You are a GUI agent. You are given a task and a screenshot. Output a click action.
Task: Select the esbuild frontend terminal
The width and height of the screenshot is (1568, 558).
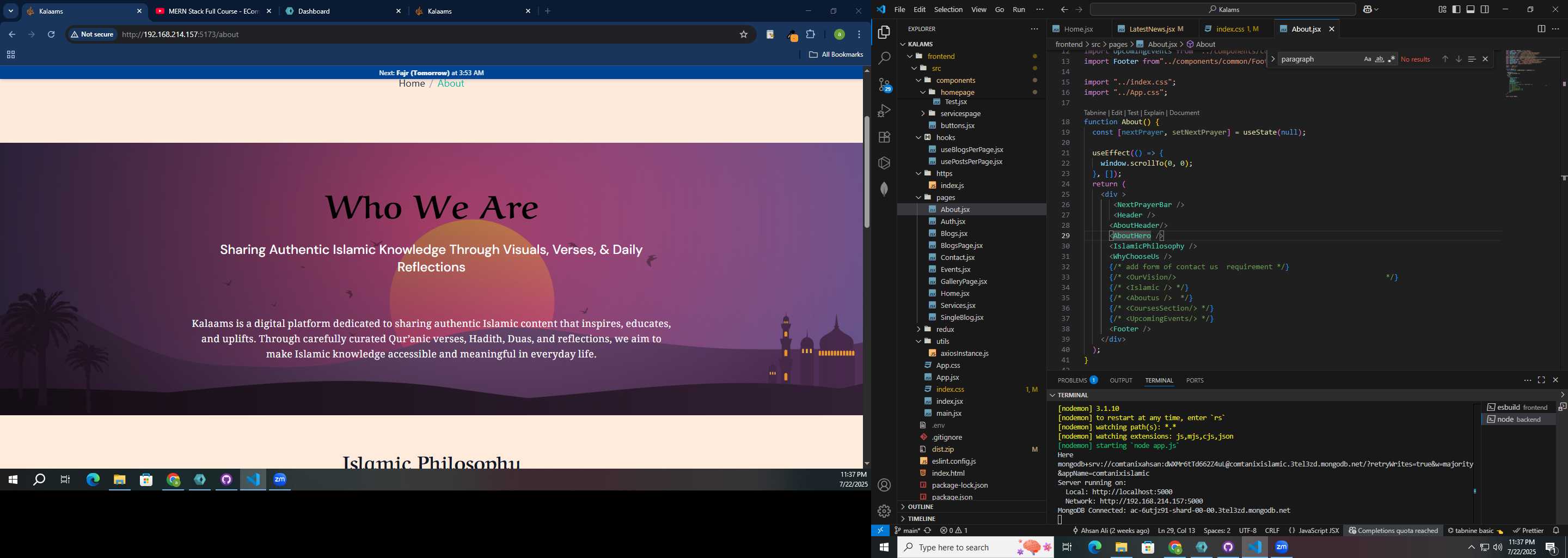click(x=1518, y=407)
